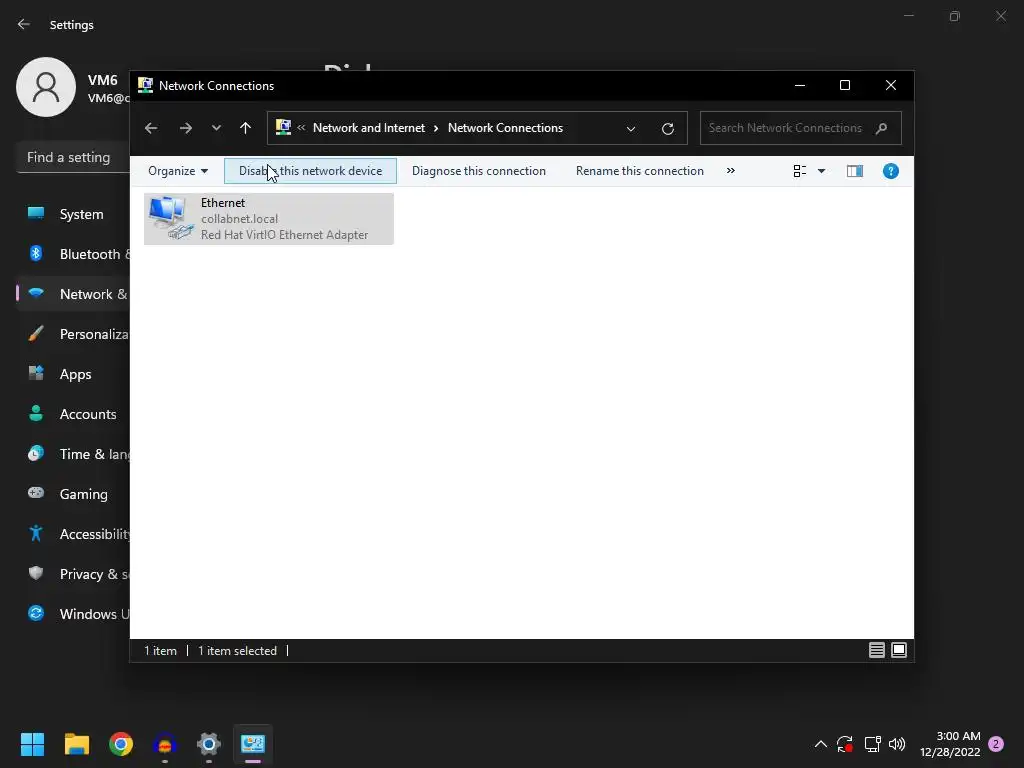Go back in Network Connections window
Viewport: 1024px width, 768px height.
(151, 128)
